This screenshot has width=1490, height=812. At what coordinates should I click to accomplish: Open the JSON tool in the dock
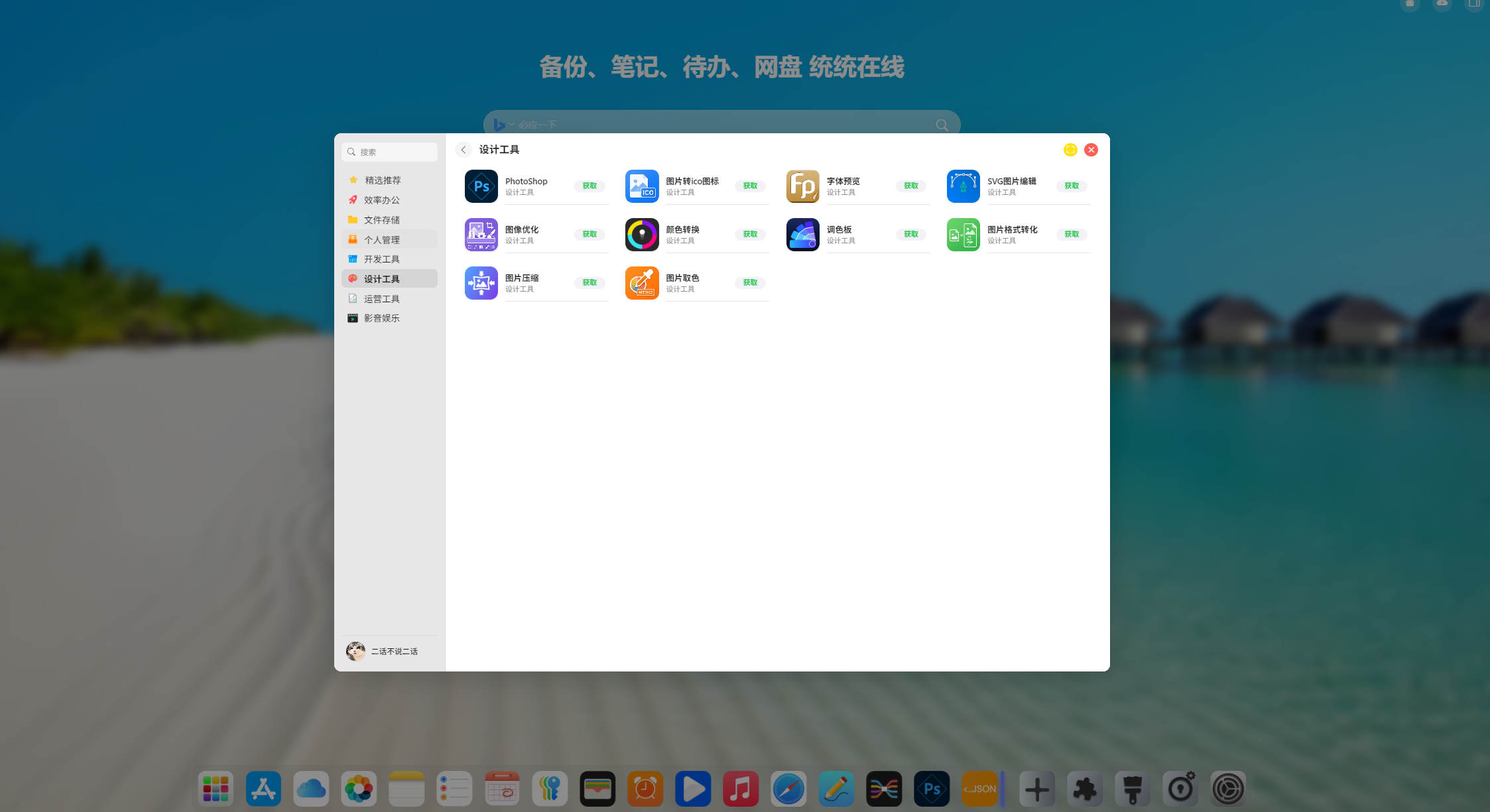[979, 789]
